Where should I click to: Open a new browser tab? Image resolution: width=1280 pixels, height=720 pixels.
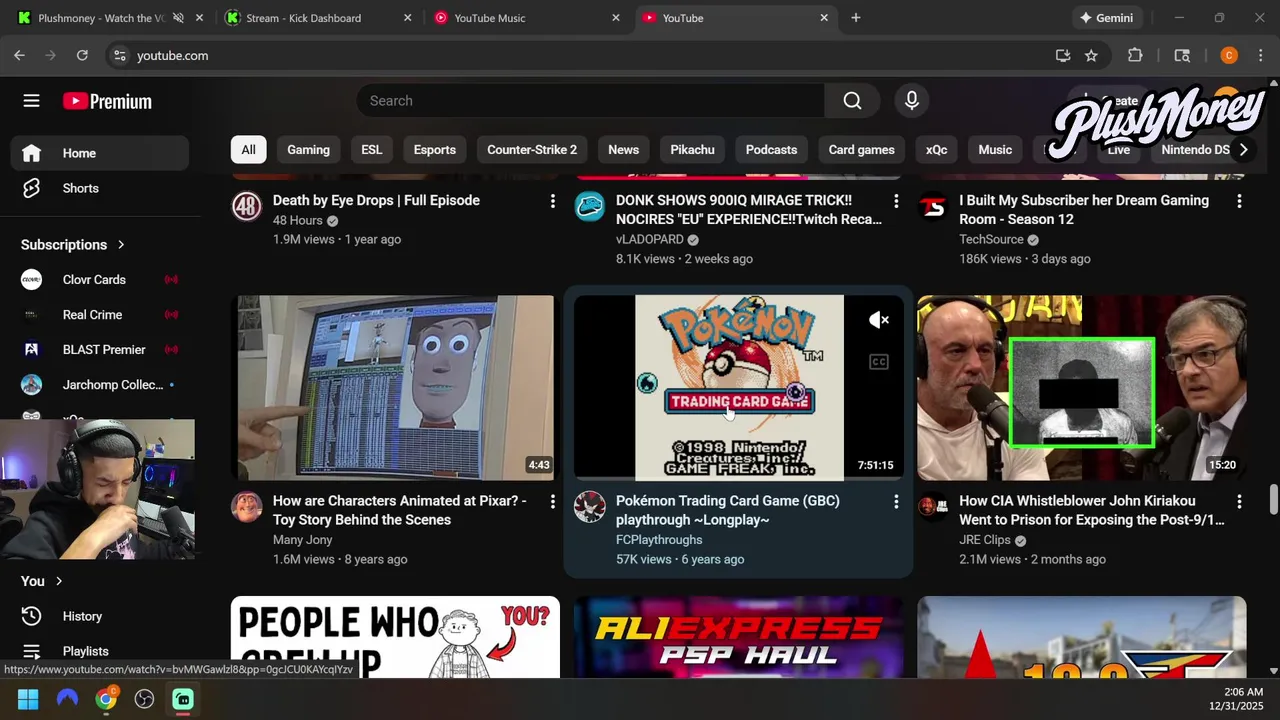tap(855, 18)
